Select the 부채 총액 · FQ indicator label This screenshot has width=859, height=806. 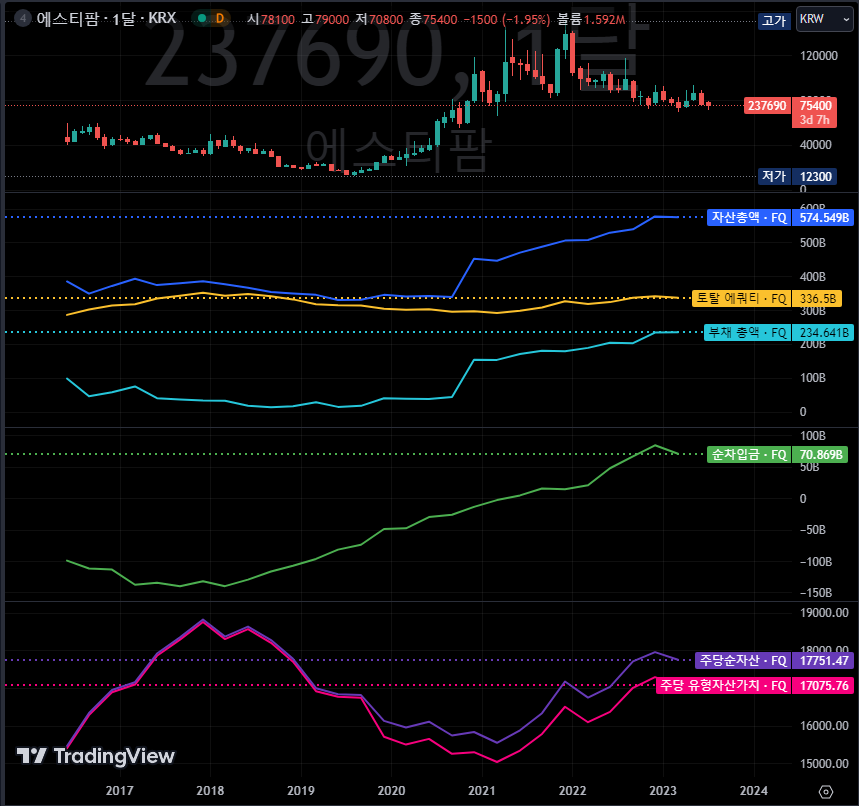tap(747, 333)
